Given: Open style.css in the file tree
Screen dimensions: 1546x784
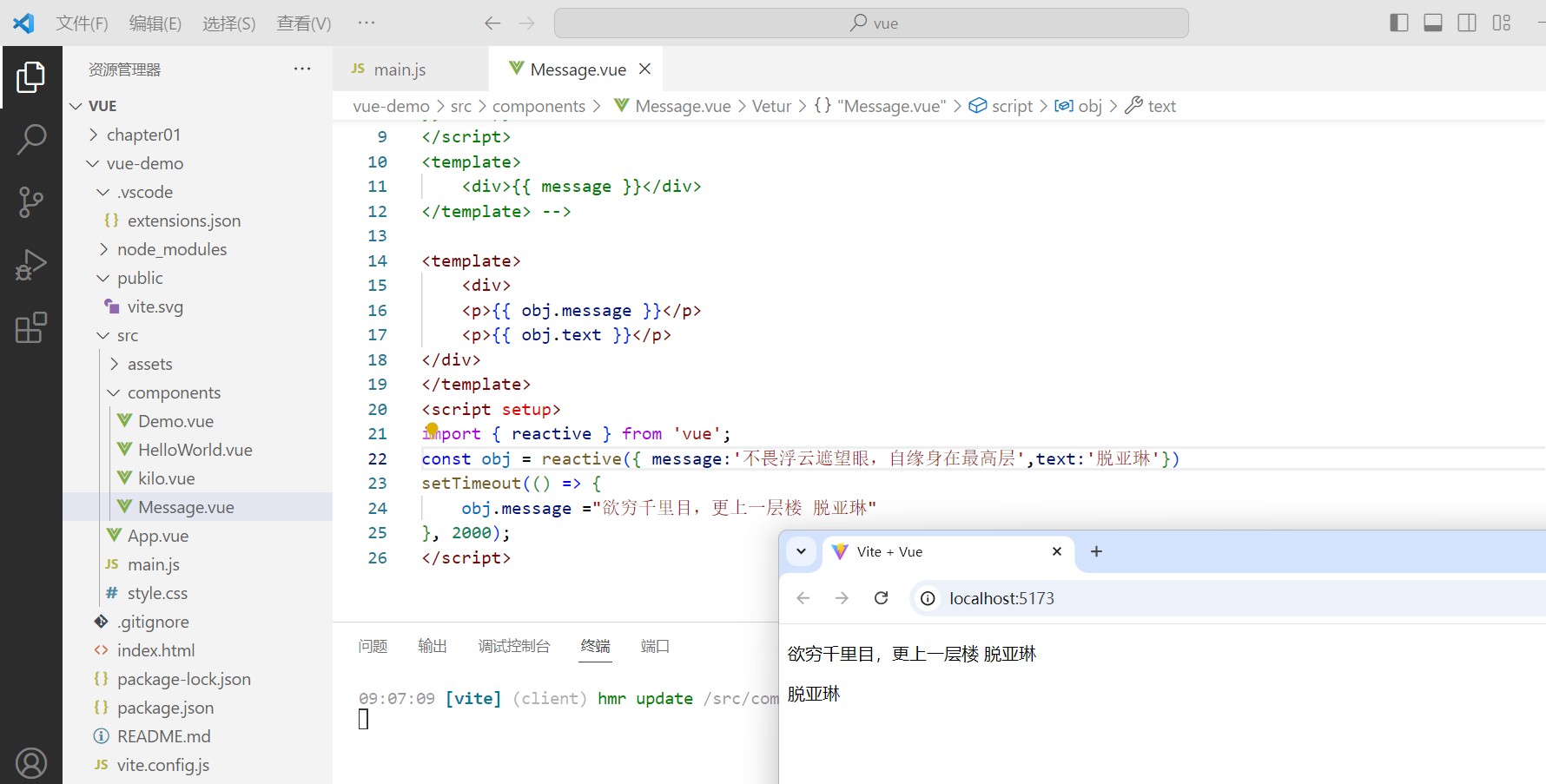Looking at the screenshot, I should tap(197, 593).
